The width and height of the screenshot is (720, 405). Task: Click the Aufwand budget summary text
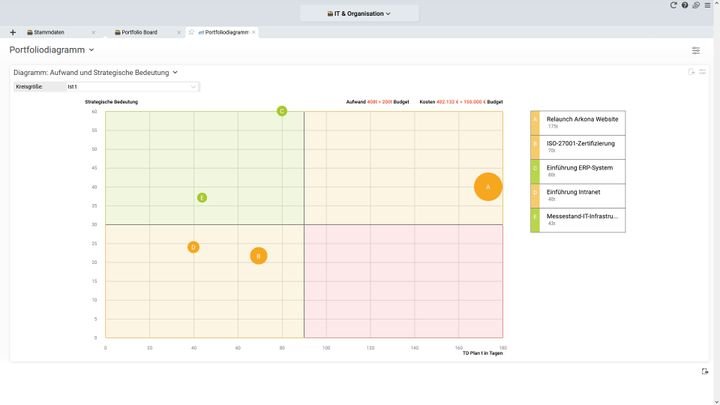[x=377, y=102]
